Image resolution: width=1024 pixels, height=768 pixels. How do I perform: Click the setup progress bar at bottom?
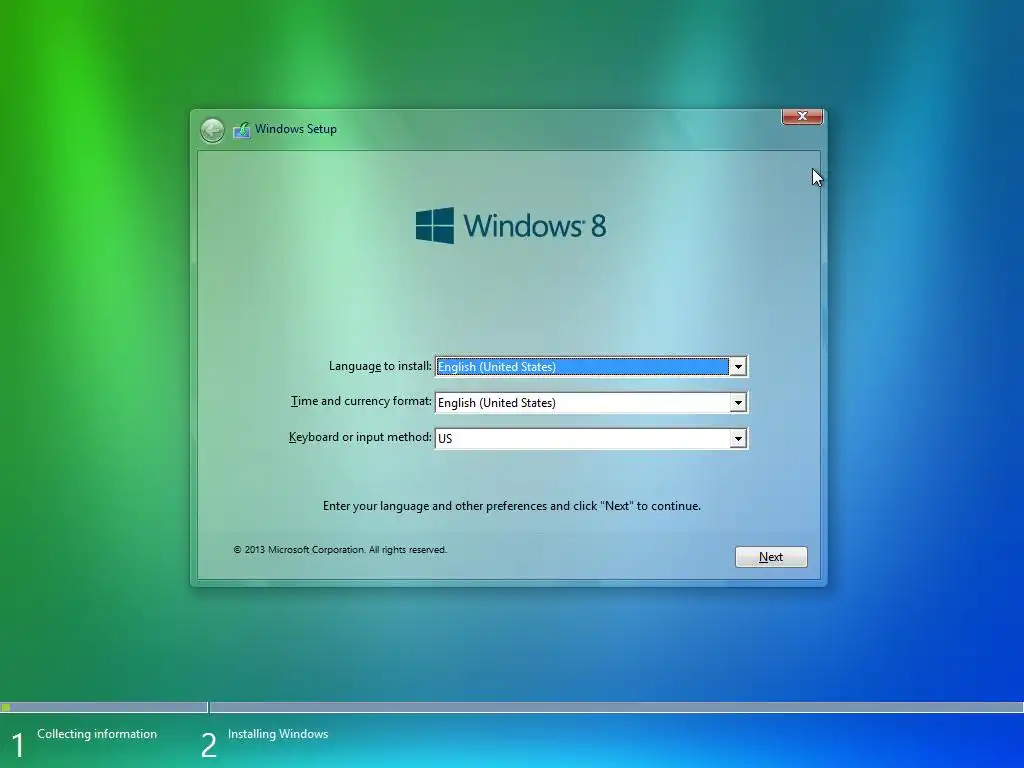512,707
